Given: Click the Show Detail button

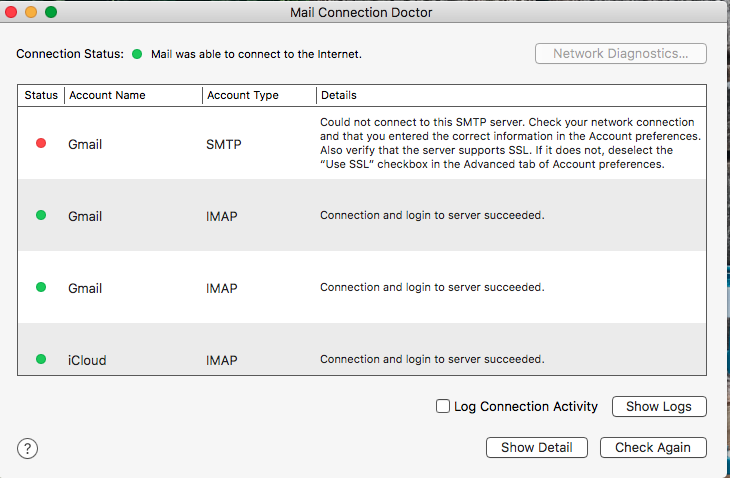Looking at the screenshot, I should (x=537, y=447).
